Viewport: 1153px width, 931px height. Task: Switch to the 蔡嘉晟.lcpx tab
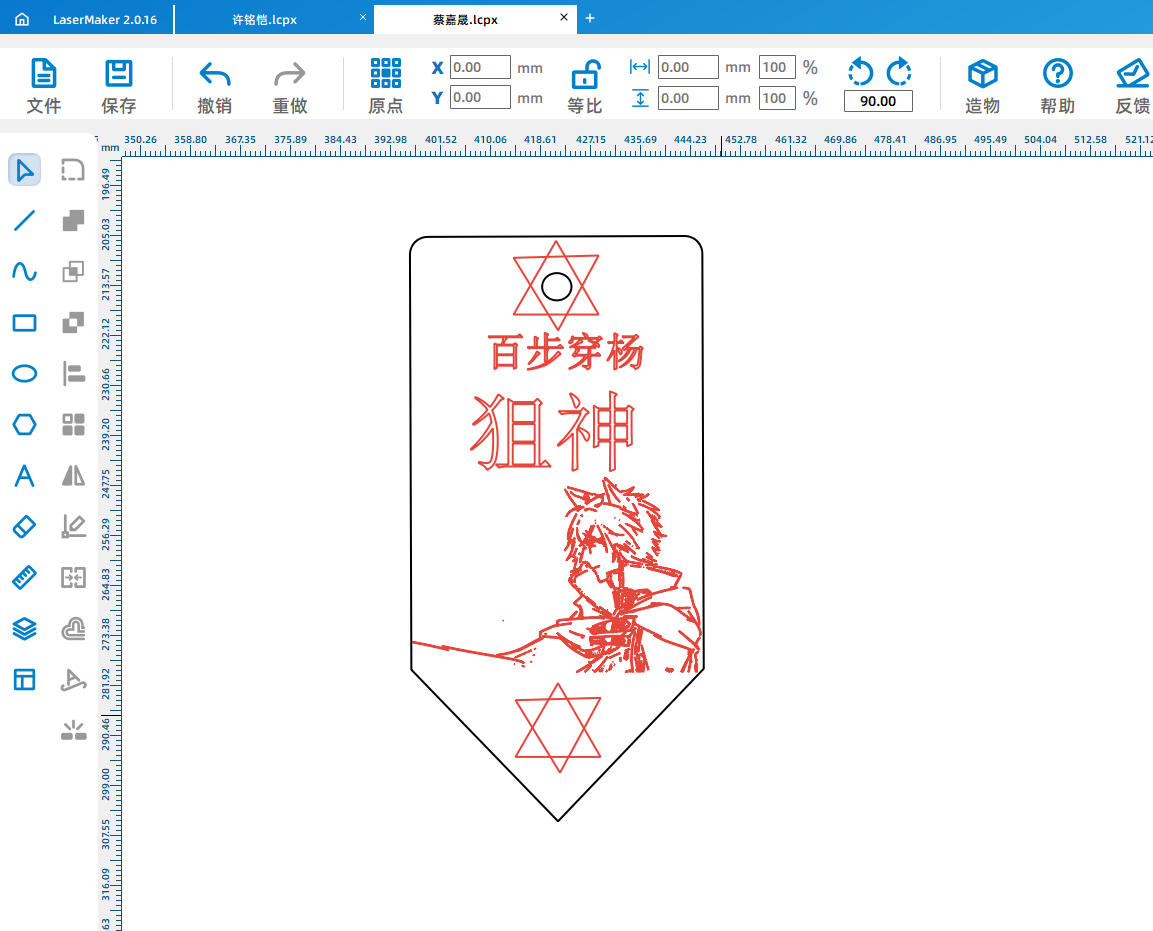tap(465, 19)
